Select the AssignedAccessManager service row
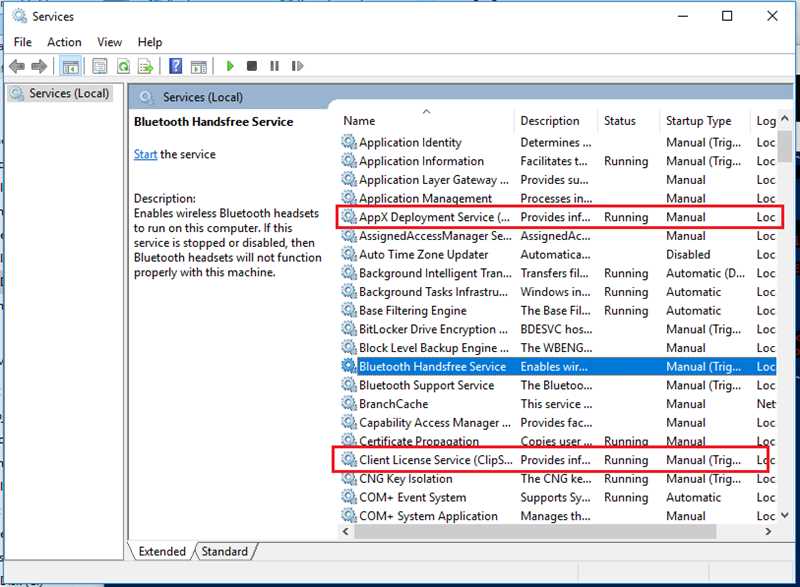The height and width of the screenshot is (587, 800). pyautogui.click(x=558, y=236)
